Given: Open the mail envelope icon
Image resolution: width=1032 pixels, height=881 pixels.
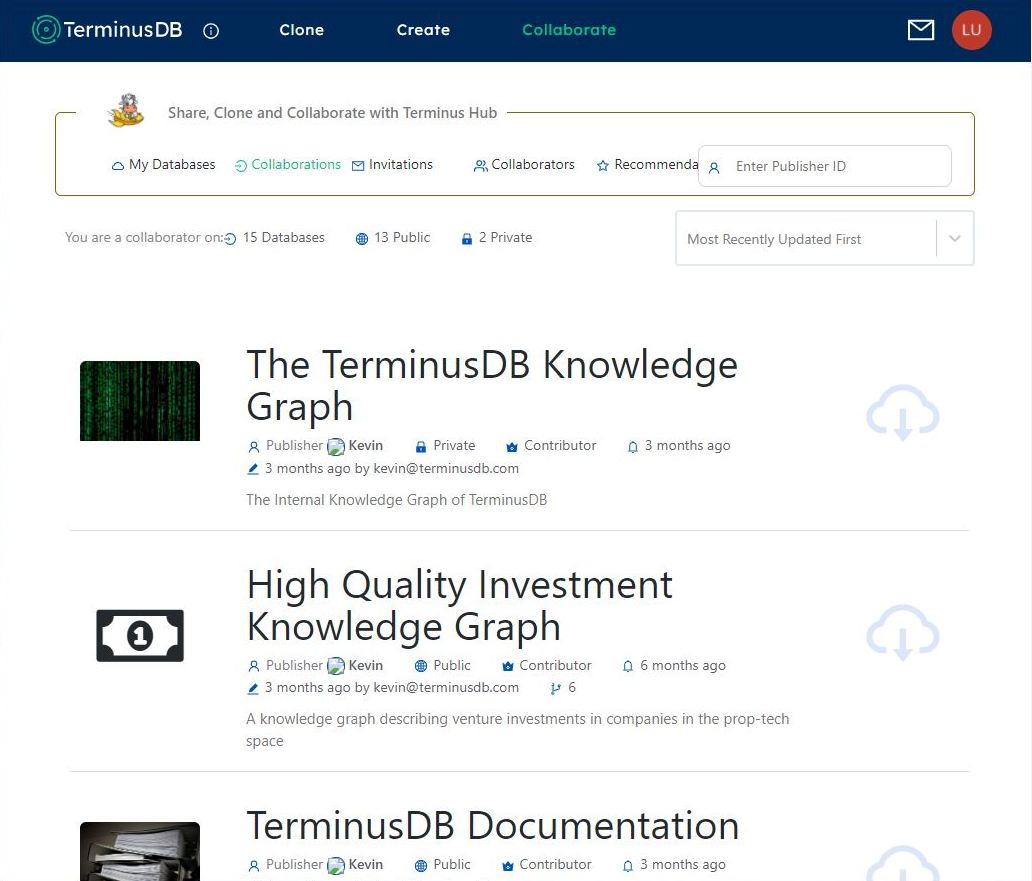Looking at the screenshot, I should pyautogui.click(x=920, y=30).
